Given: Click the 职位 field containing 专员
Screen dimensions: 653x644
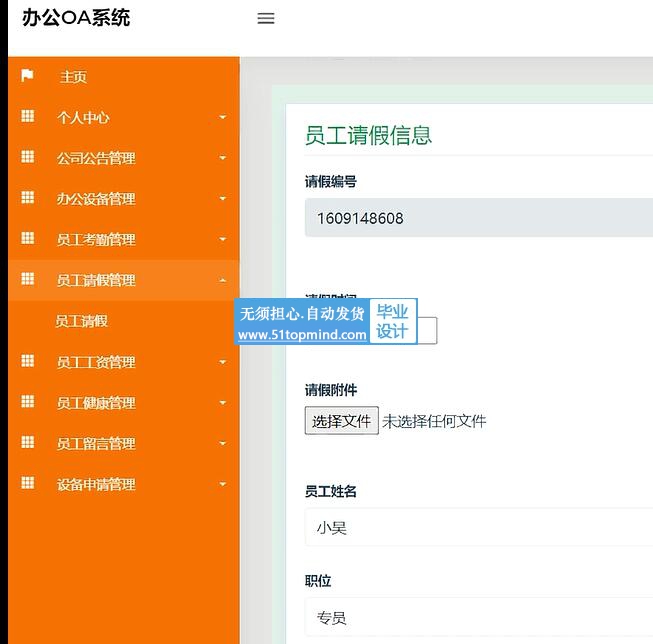Looking at the screenshot, I should [x=478, y=618].
